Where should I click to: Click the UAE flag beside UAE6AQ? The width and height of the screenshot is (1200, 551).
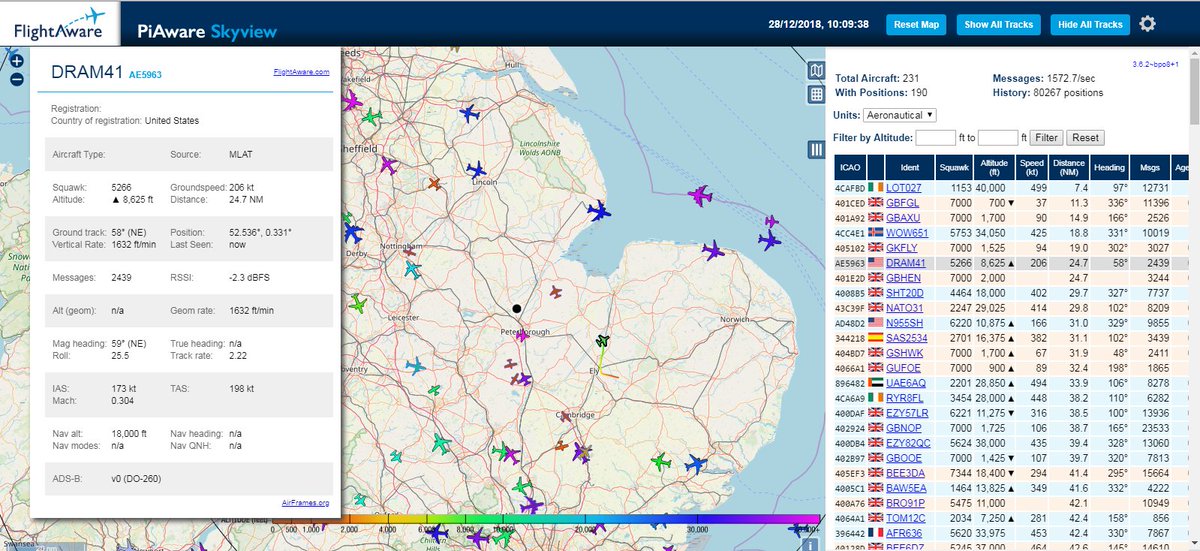click(877, 382)
